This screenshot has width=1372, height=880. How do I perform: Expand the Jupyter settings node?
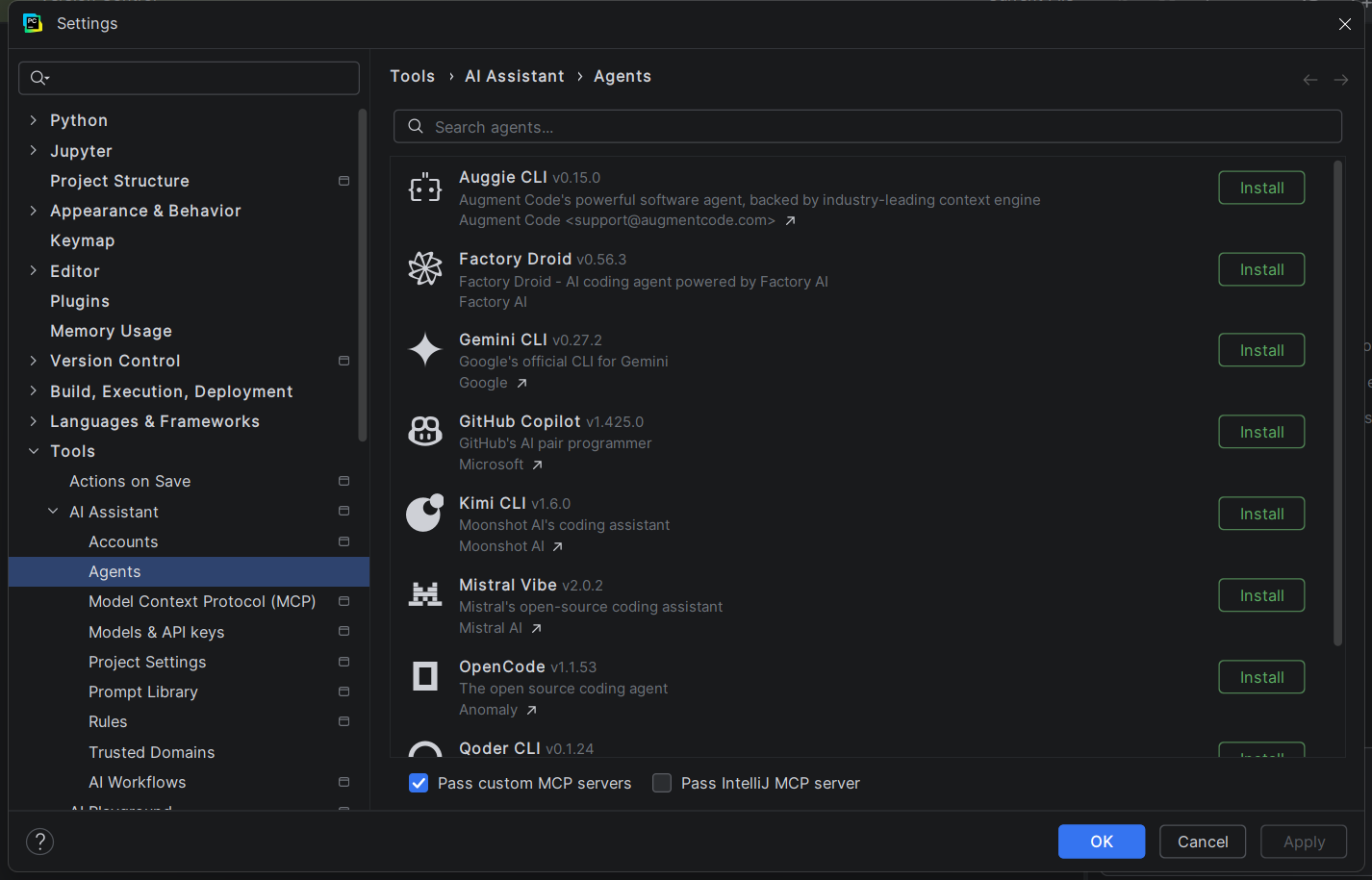pos(34,150)
